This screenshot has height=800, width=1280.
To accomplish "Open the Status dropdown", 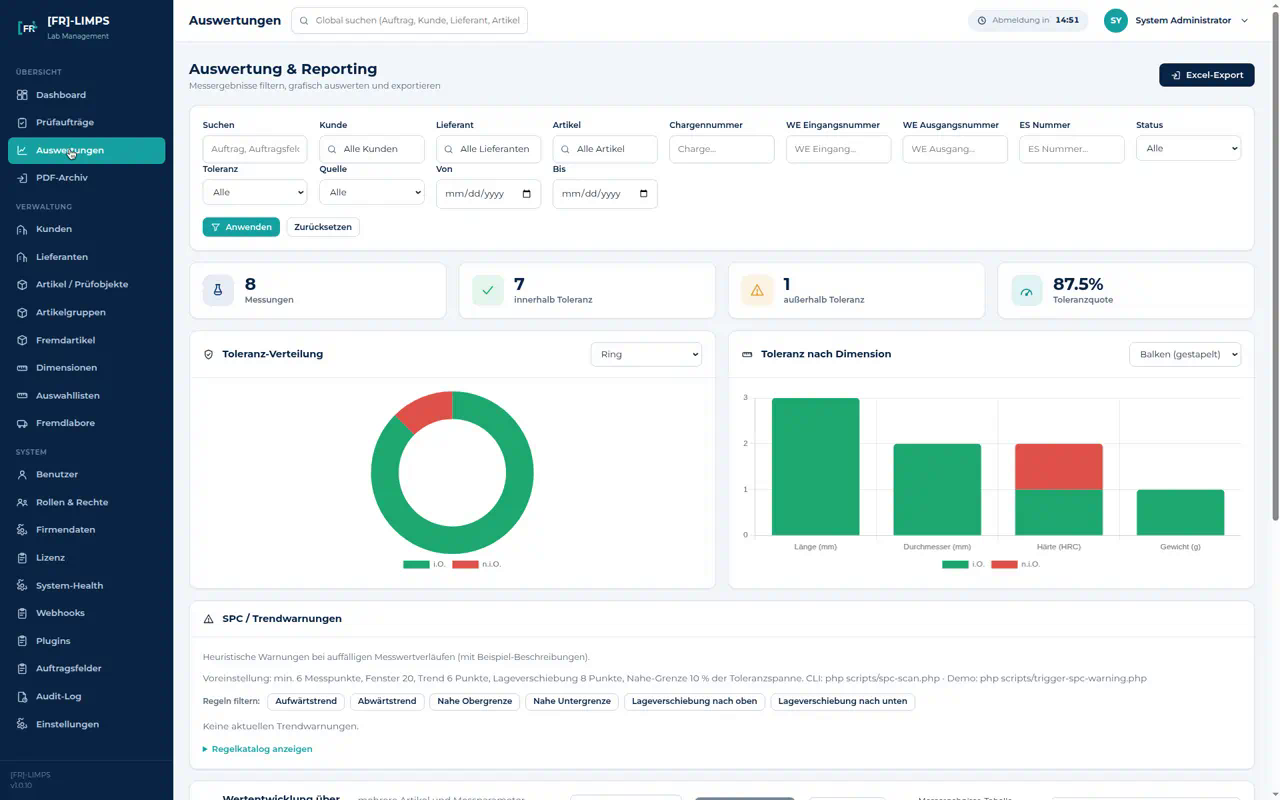I will 1188,148.
